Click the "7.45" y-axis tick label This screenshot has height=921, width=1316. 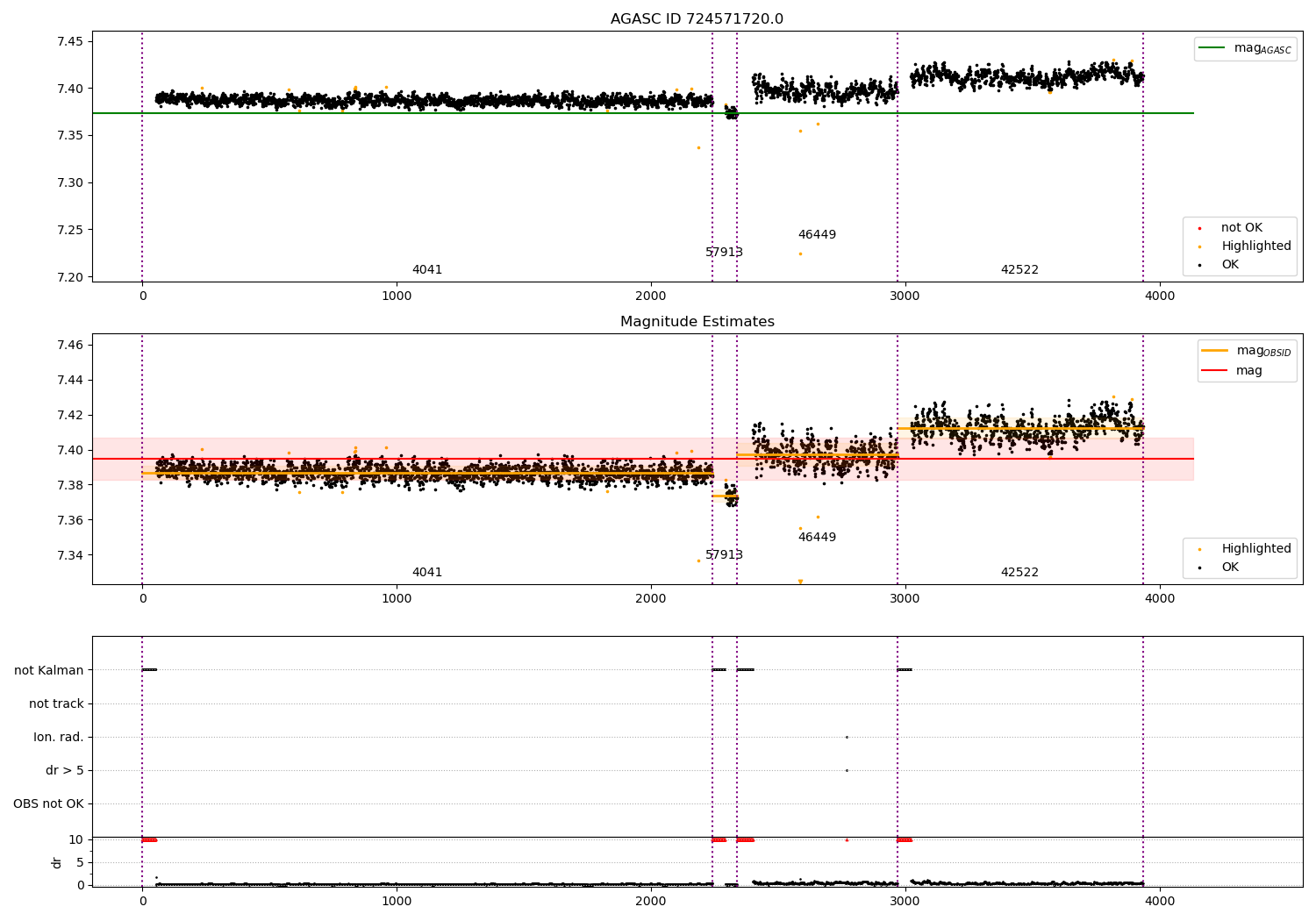tap(70, 41)
